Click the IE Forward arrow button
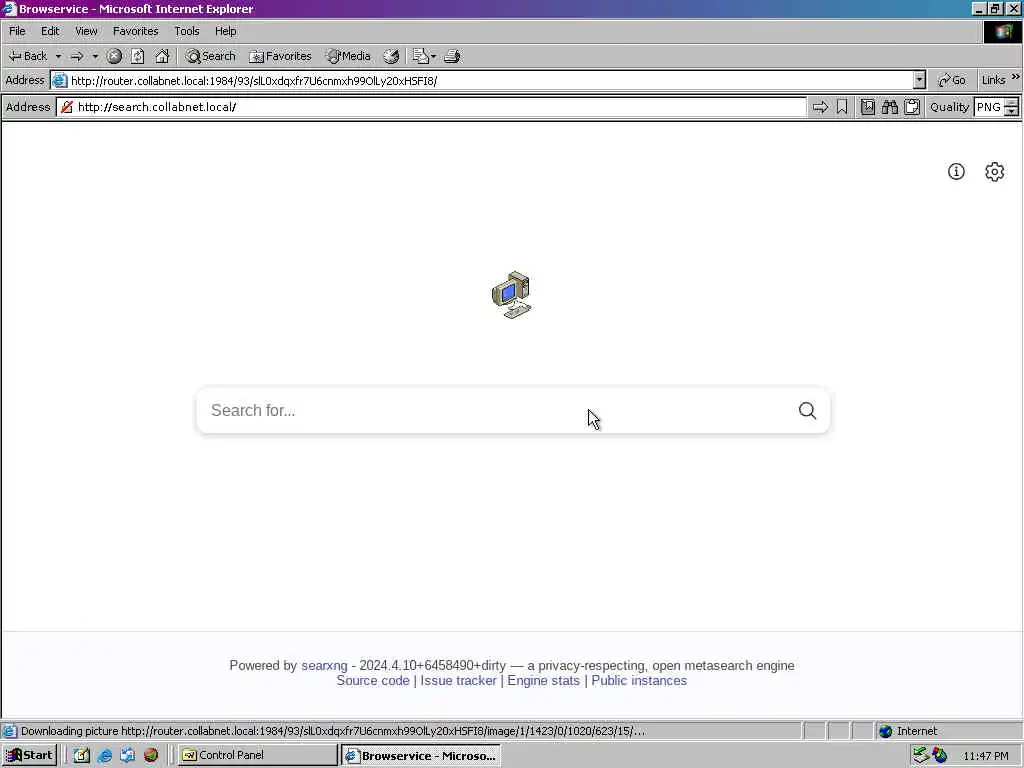The image size is (1024, 768). click(x=77, y=56)
